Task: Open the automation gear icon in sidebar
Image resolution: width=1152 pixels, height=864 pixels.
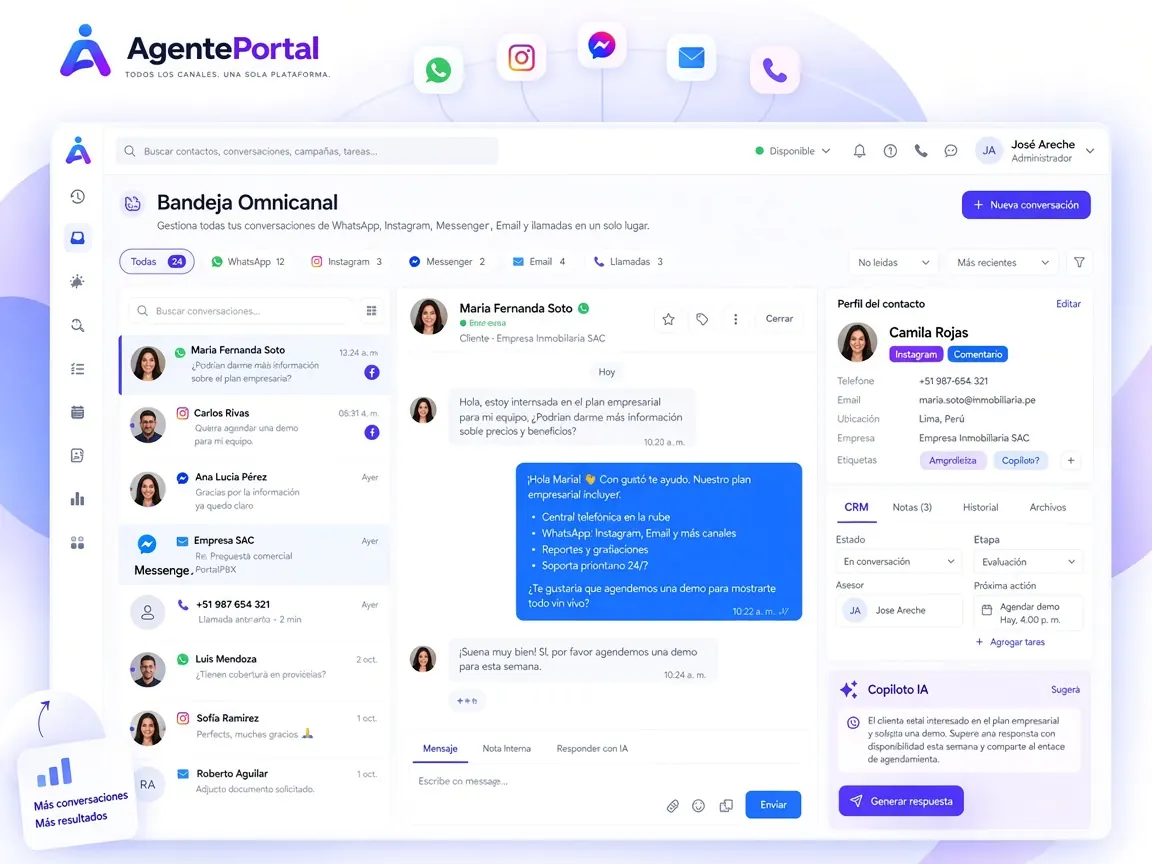Action: point(77,281)
